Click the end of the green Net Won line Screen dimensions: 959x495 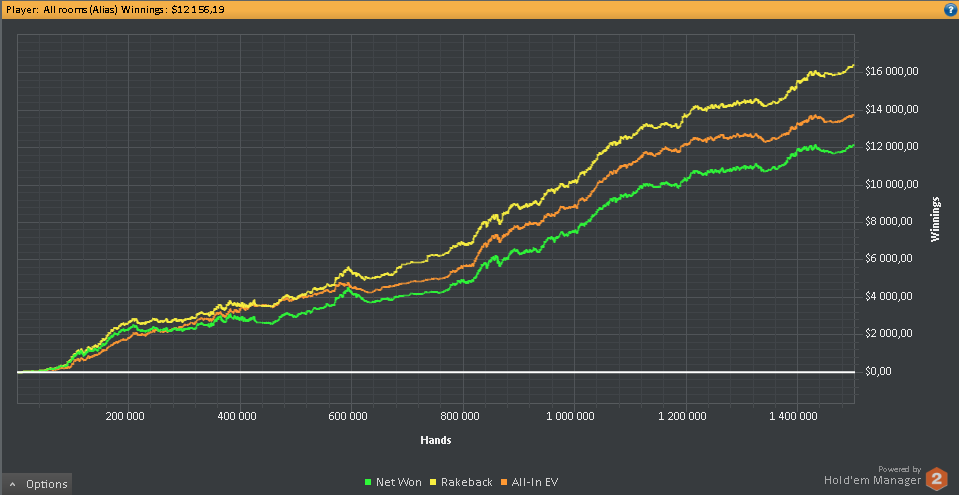point(853,146)
